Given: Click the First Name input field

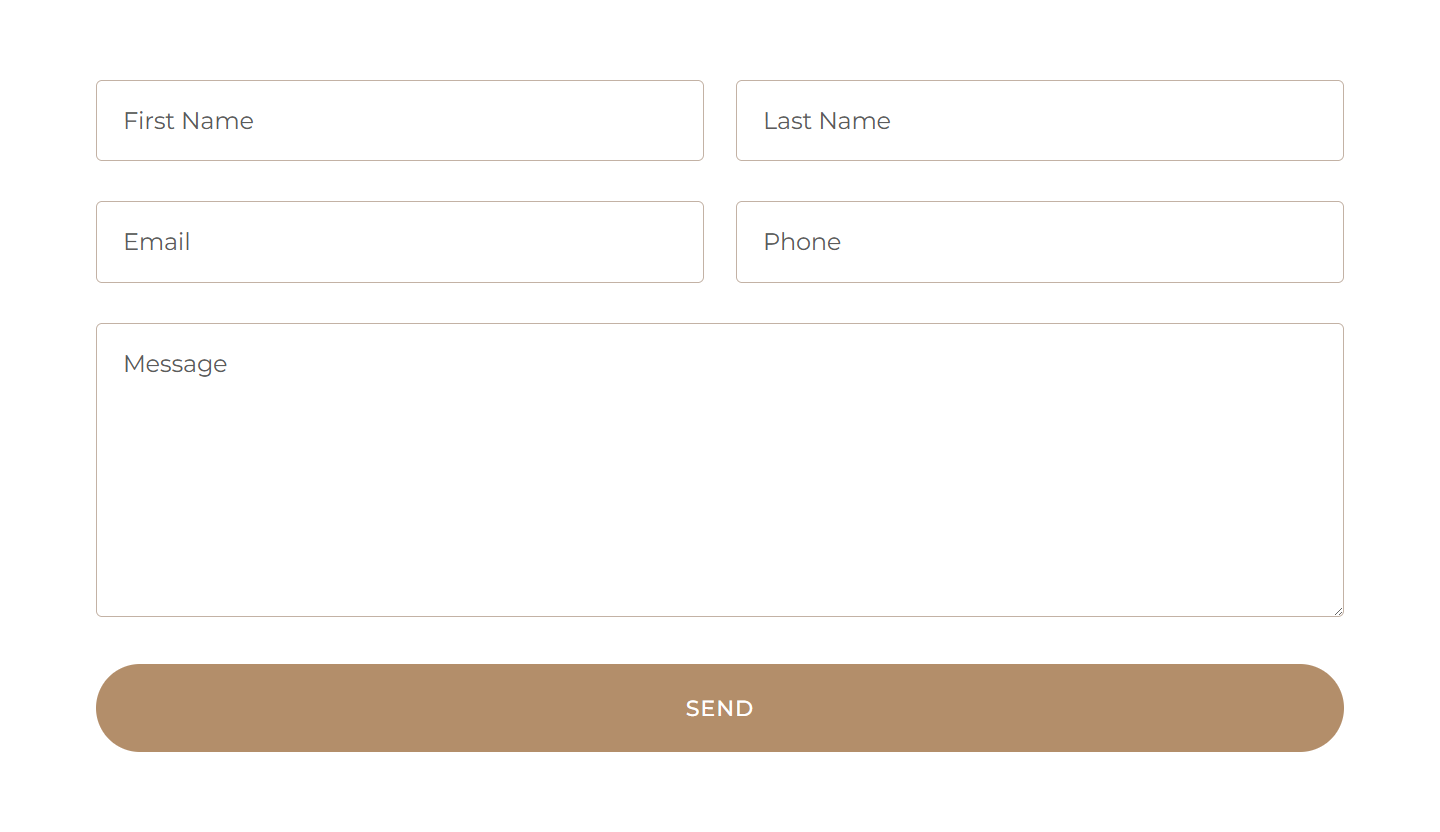Looking at the screenshot, I should (x=400, y=120).
